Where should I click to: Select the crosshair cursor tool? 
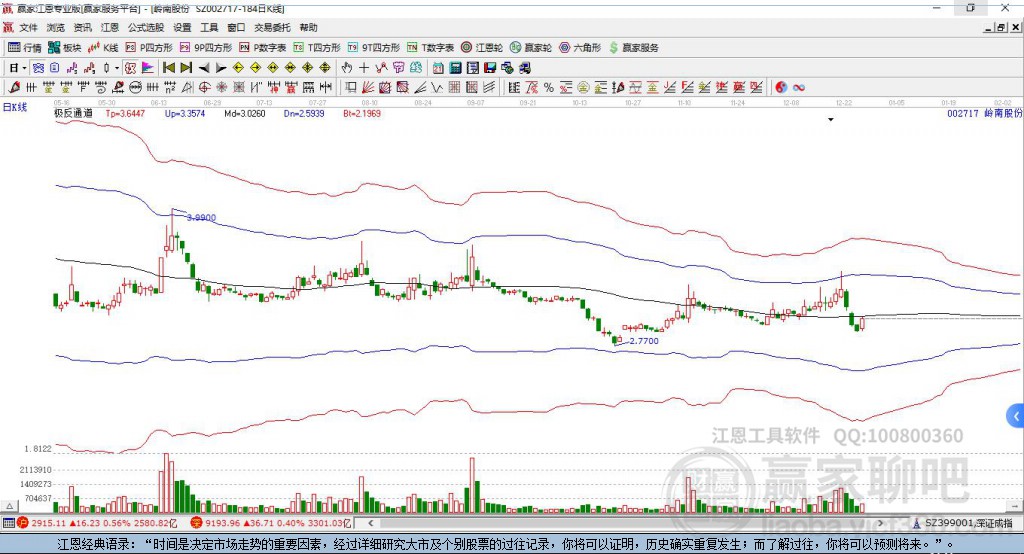[x=364, y=68]
